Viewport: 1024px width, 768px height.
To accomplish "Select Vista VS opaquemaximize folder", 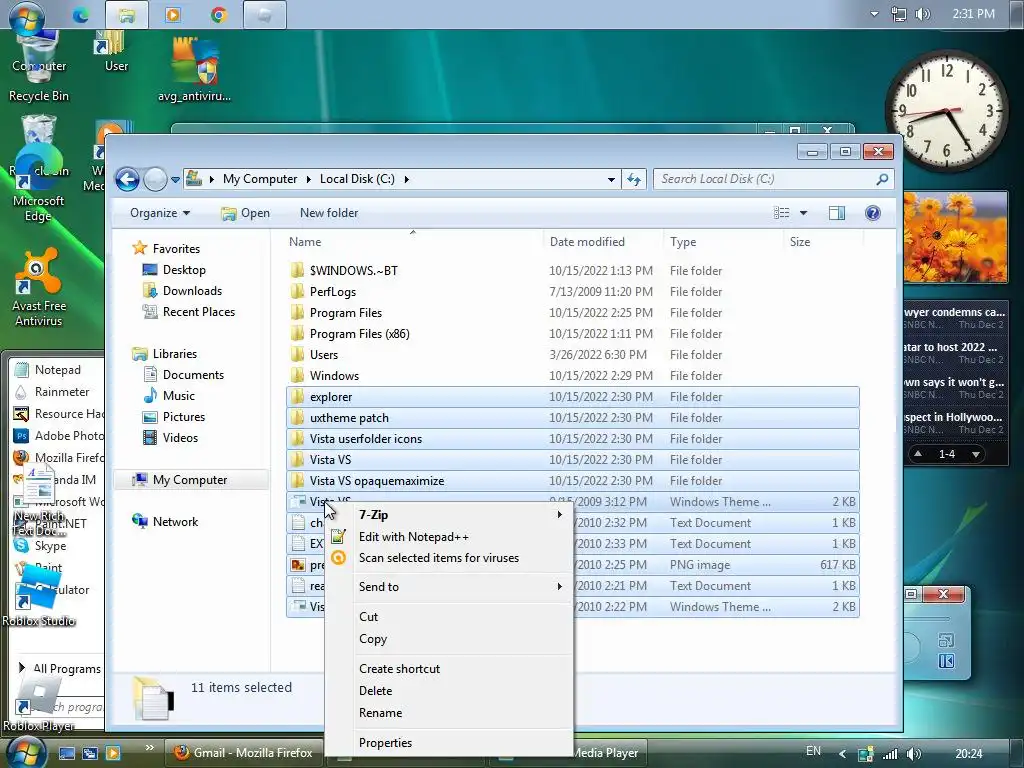I will (x=572, y=481).
